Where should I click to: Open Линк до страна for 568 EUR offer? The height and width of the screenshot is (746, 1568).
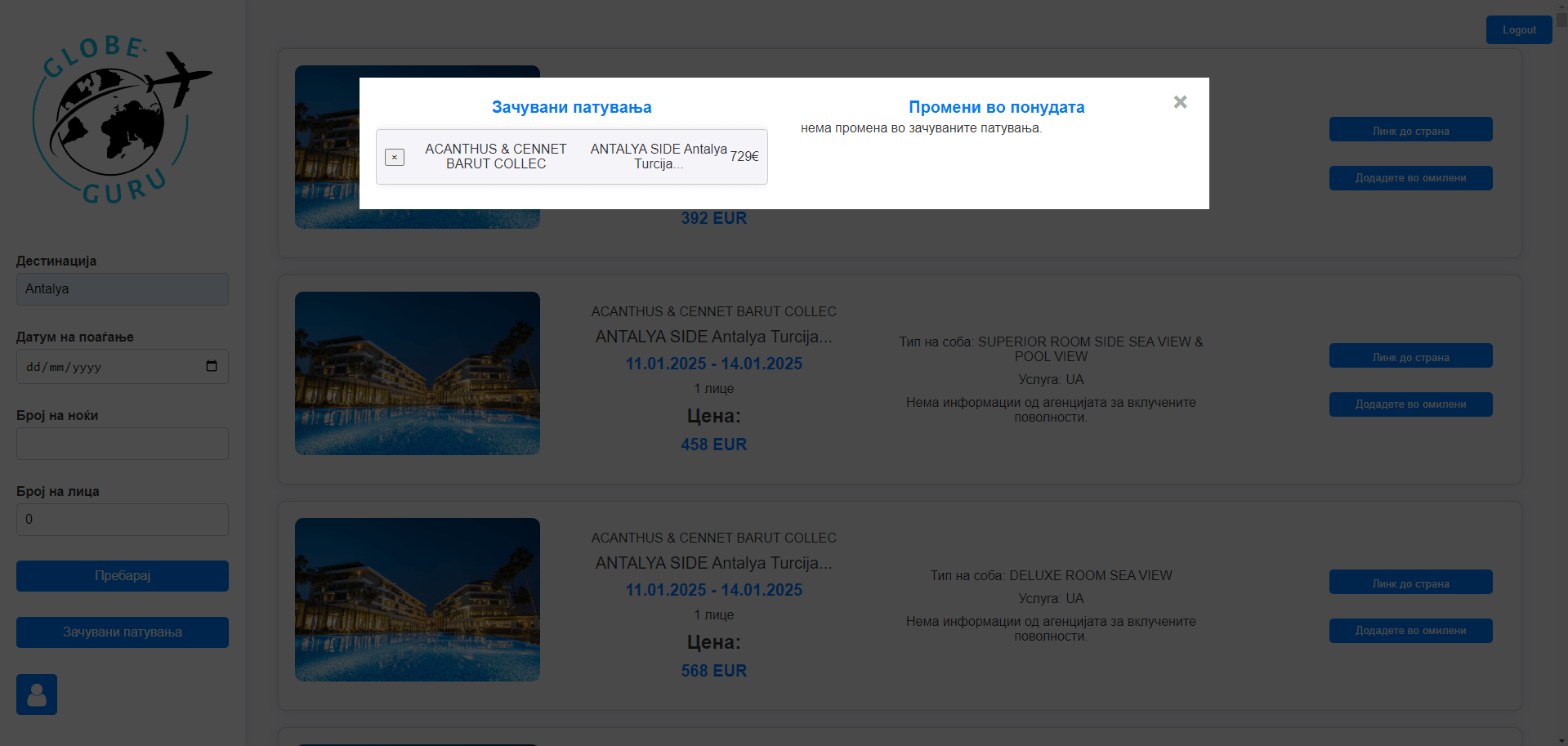pyautogui.click(x=1410, y=583)
